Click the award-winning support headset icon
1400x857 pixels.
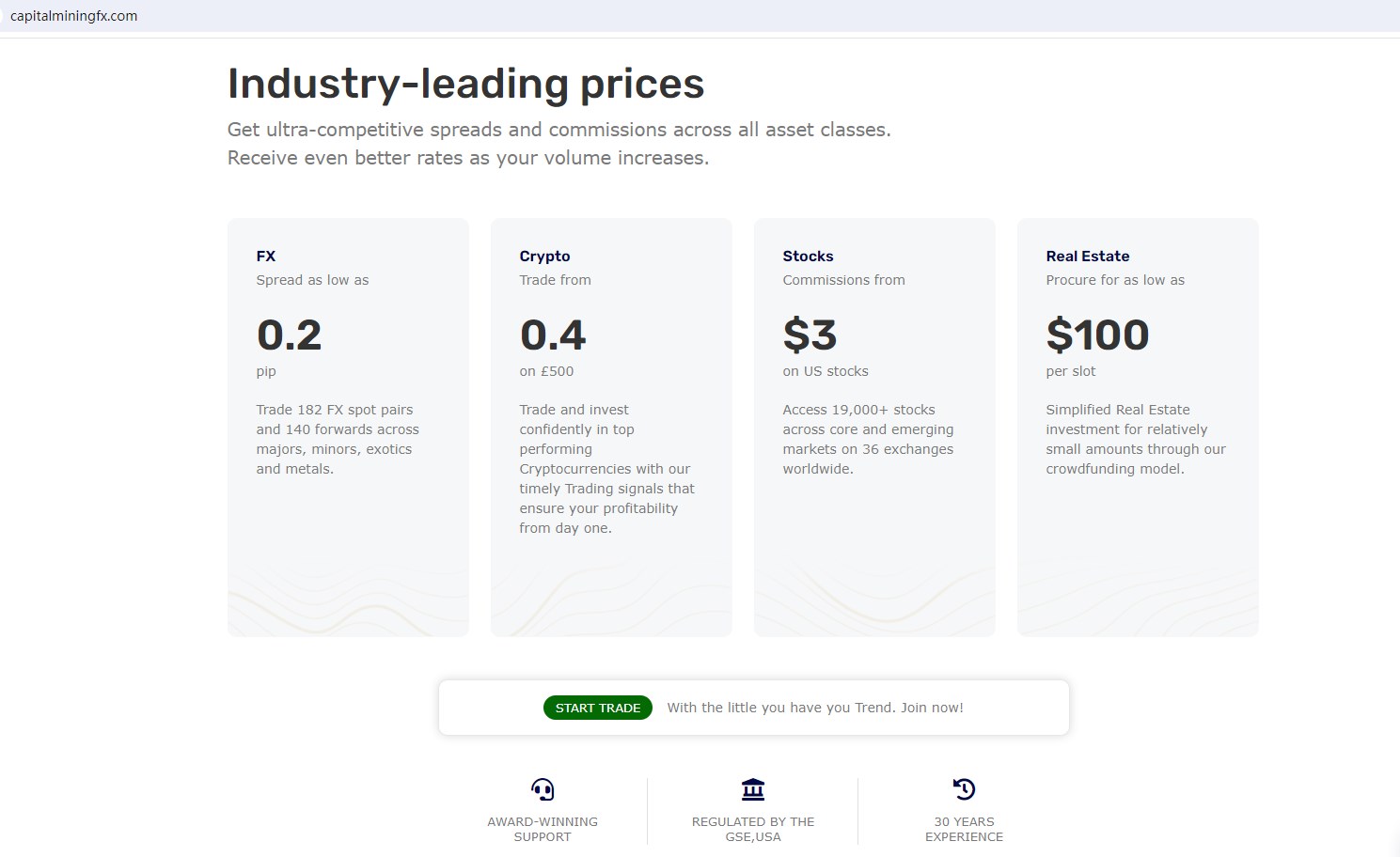point(543,789)
